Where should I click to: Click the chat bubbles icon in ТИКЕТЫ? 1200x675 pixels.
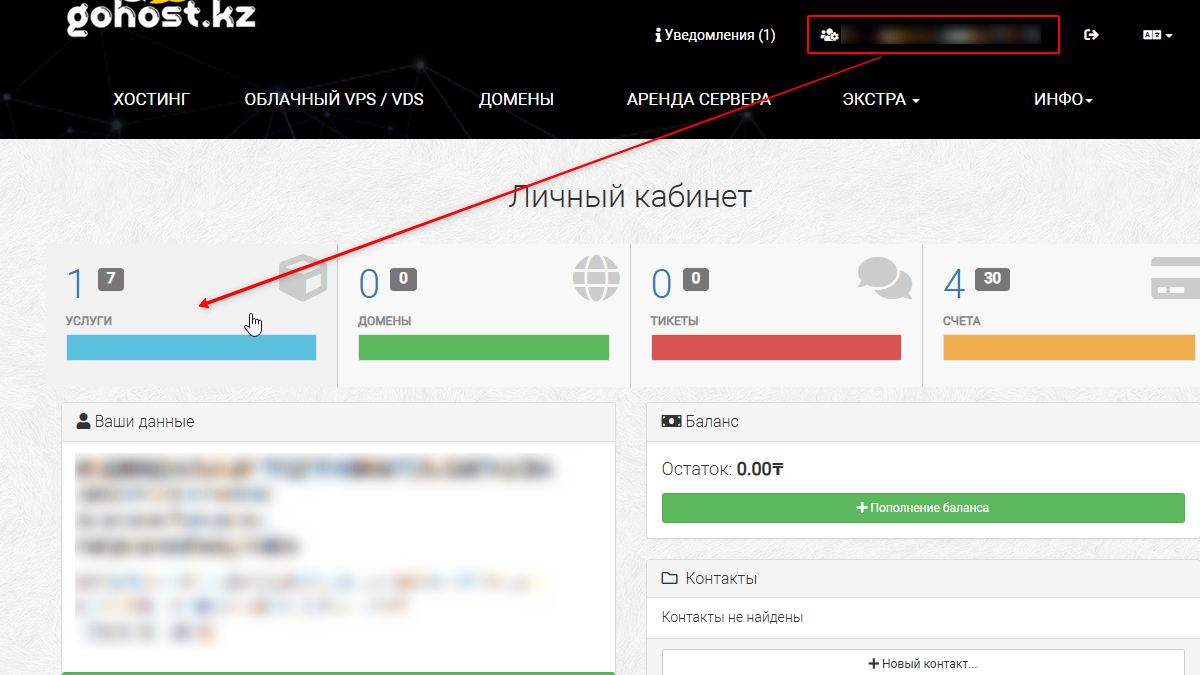click(x=885, y=278)
